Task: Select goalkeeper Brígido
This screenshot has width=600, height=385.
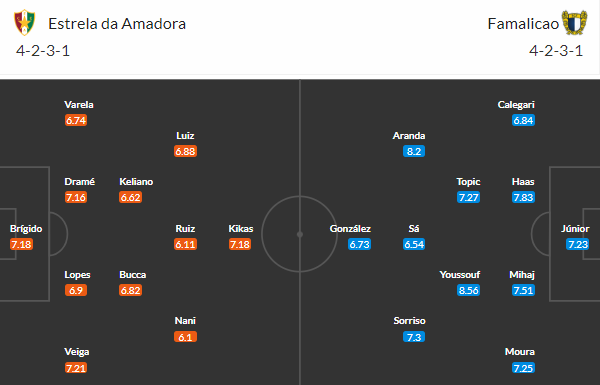Action: click(26, 228)
